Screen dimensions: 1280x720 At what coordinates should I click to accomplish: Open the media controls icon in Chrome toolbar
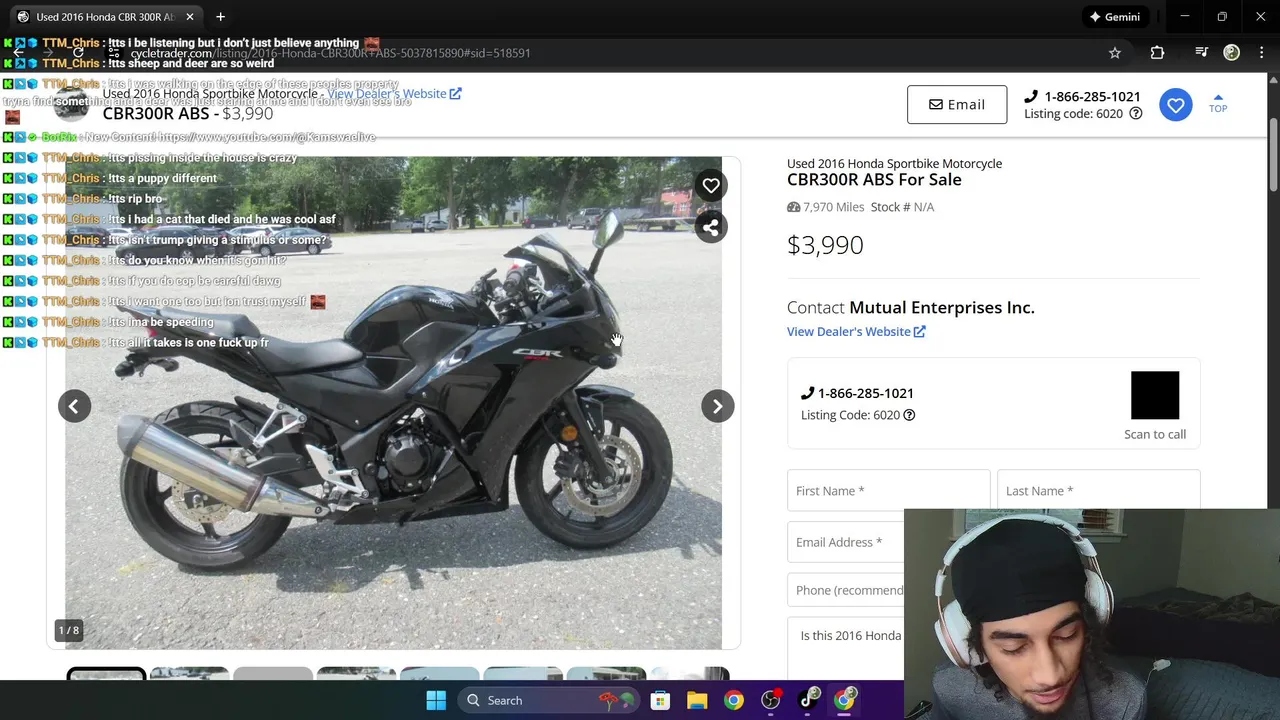click(1202, 53)
